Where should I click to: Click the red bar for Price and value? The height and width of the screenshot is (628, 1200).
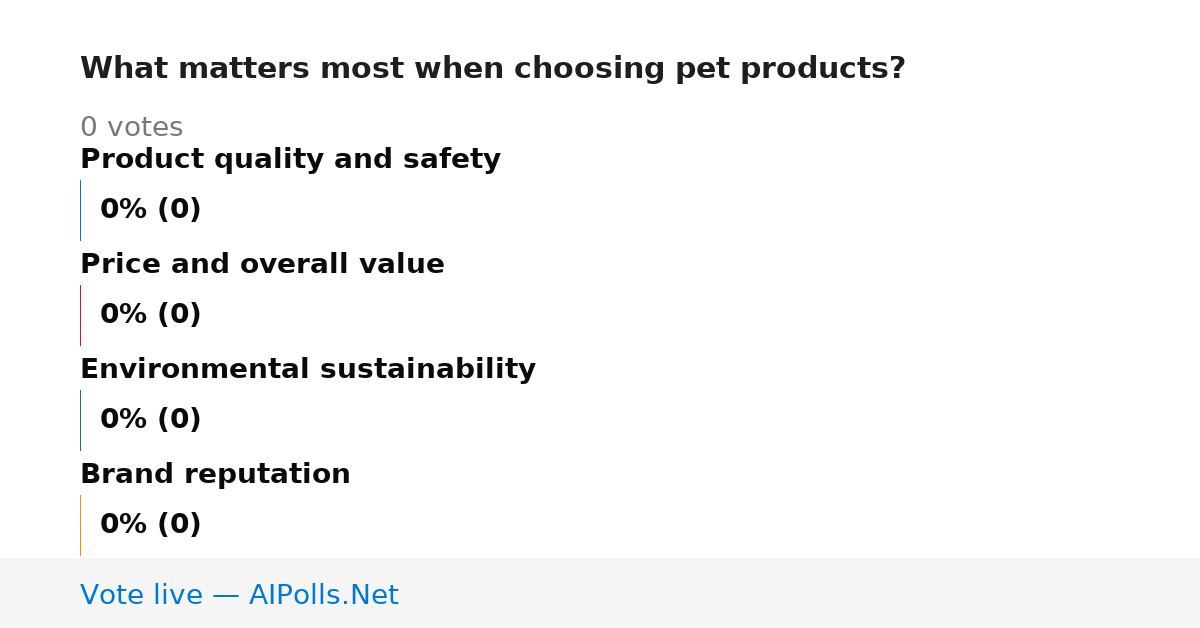(80, 315)
